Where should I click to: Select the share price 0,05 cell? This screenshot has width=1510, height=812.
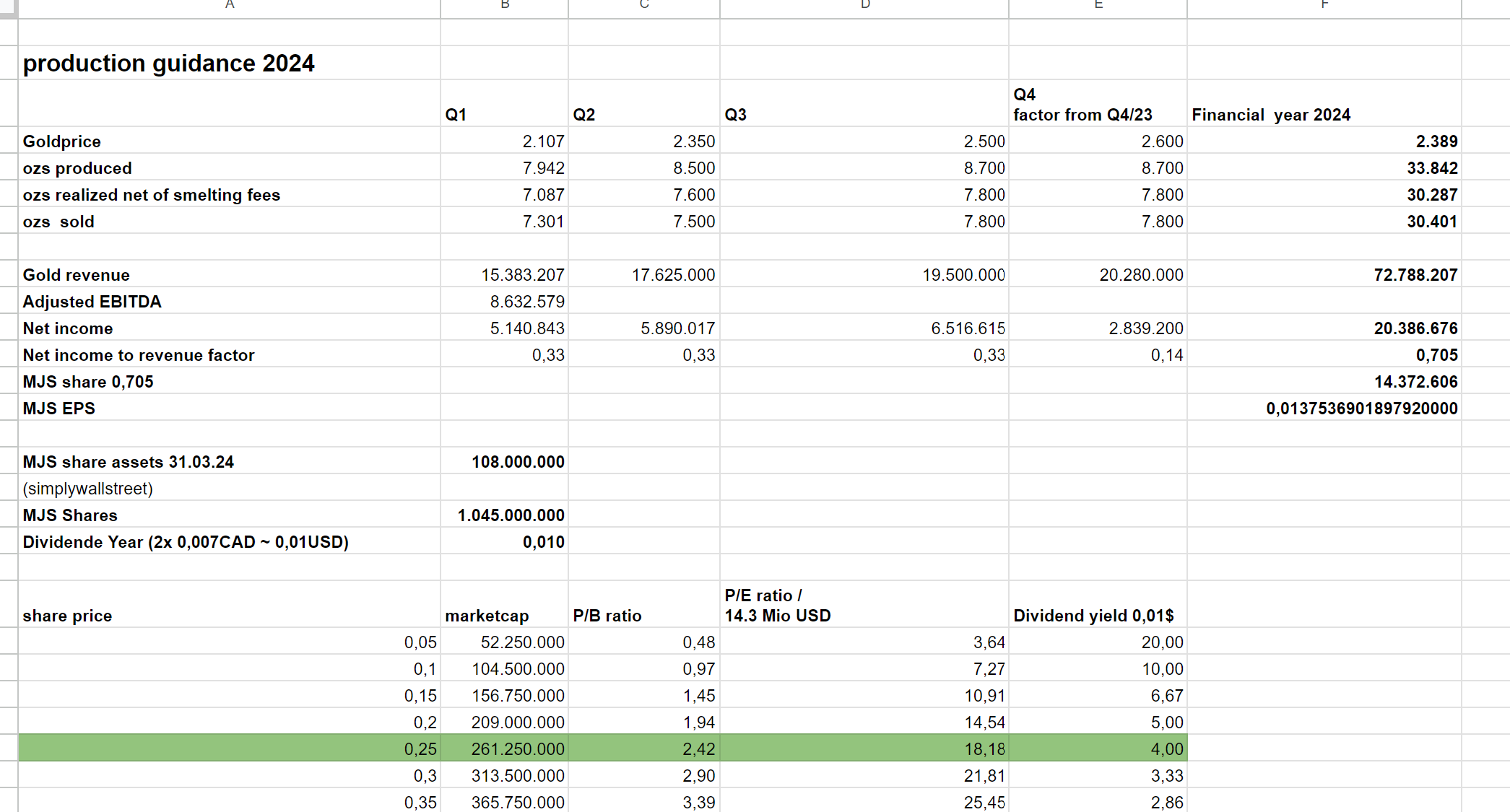point(420,642)
